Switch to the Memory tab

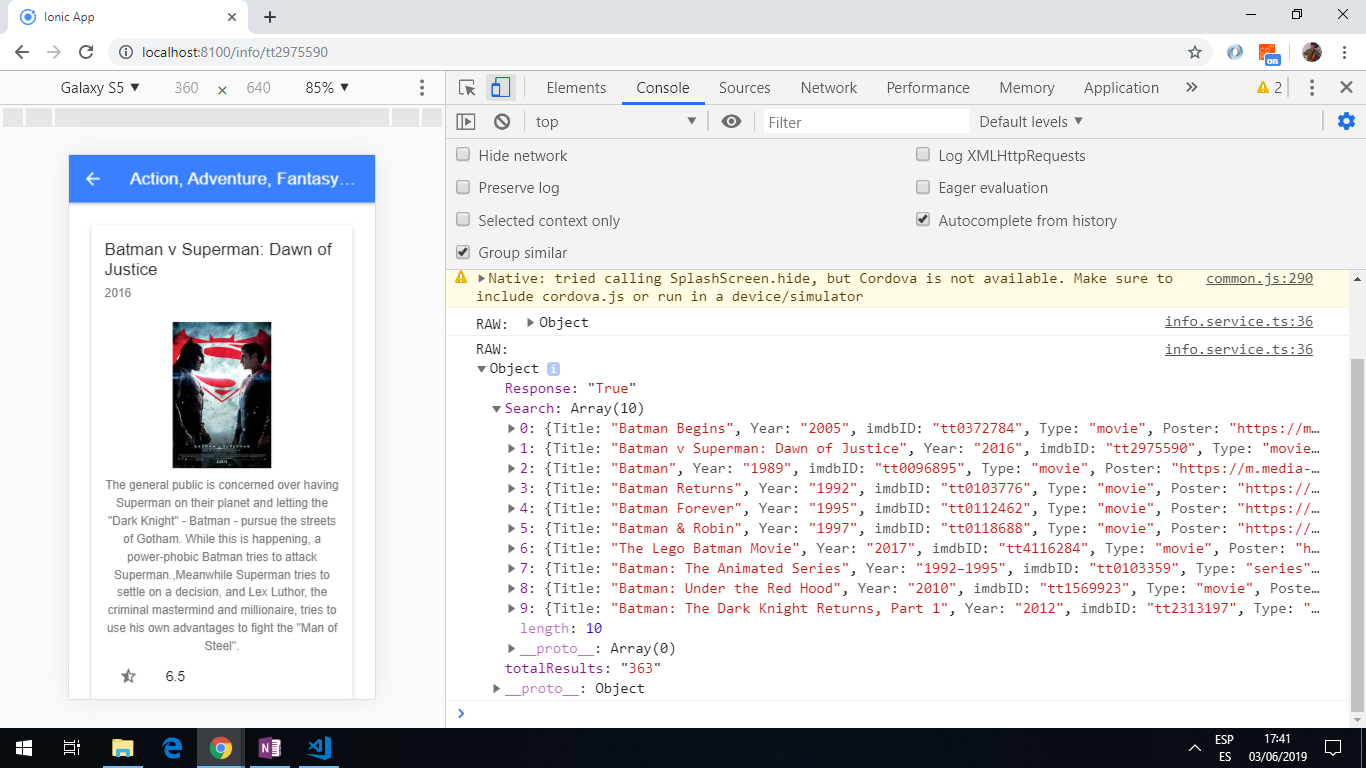pyautogui.click(x=1027, y=88)
